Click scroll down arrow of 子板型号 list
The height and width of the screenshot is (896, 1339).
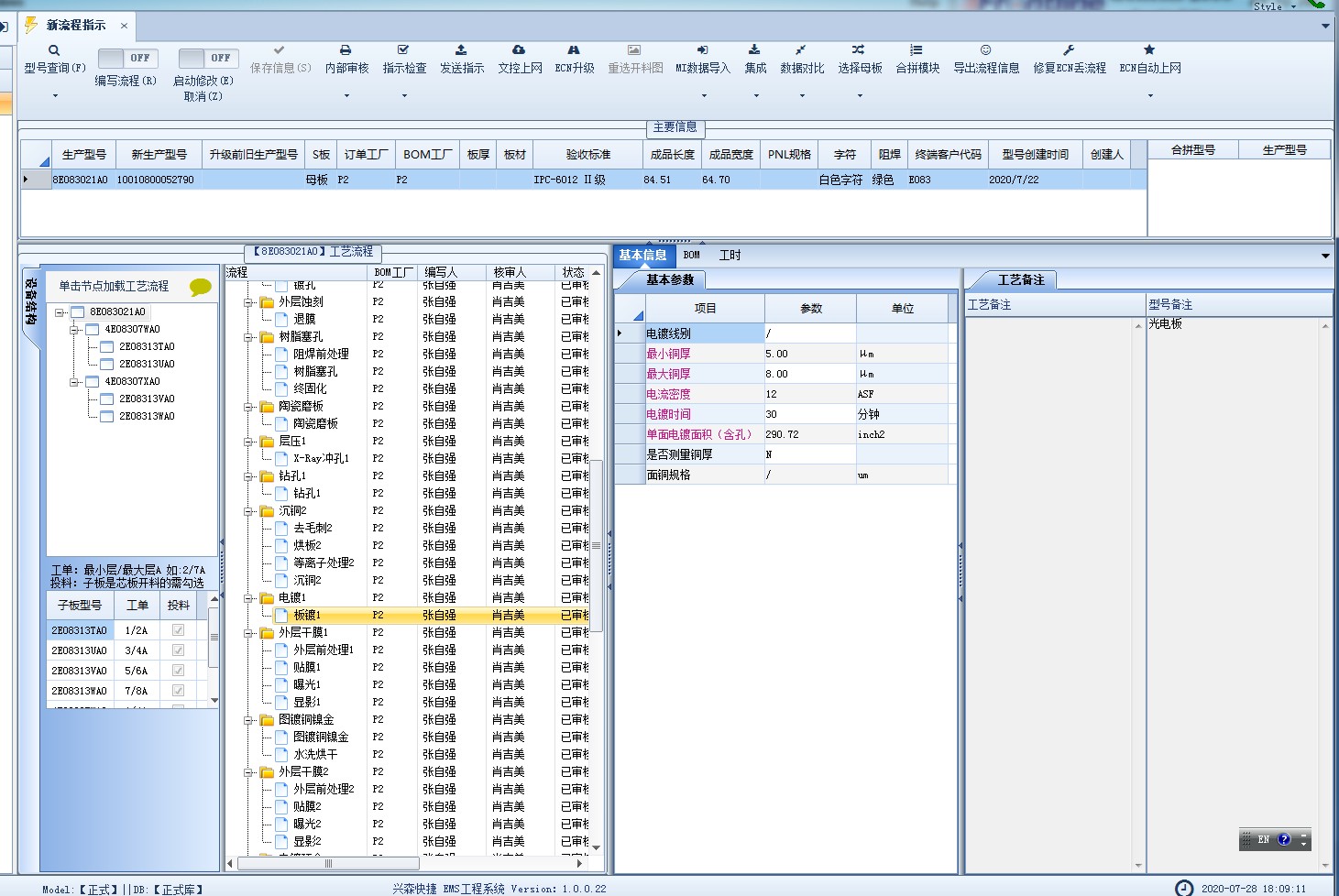(x=214, y=700)
